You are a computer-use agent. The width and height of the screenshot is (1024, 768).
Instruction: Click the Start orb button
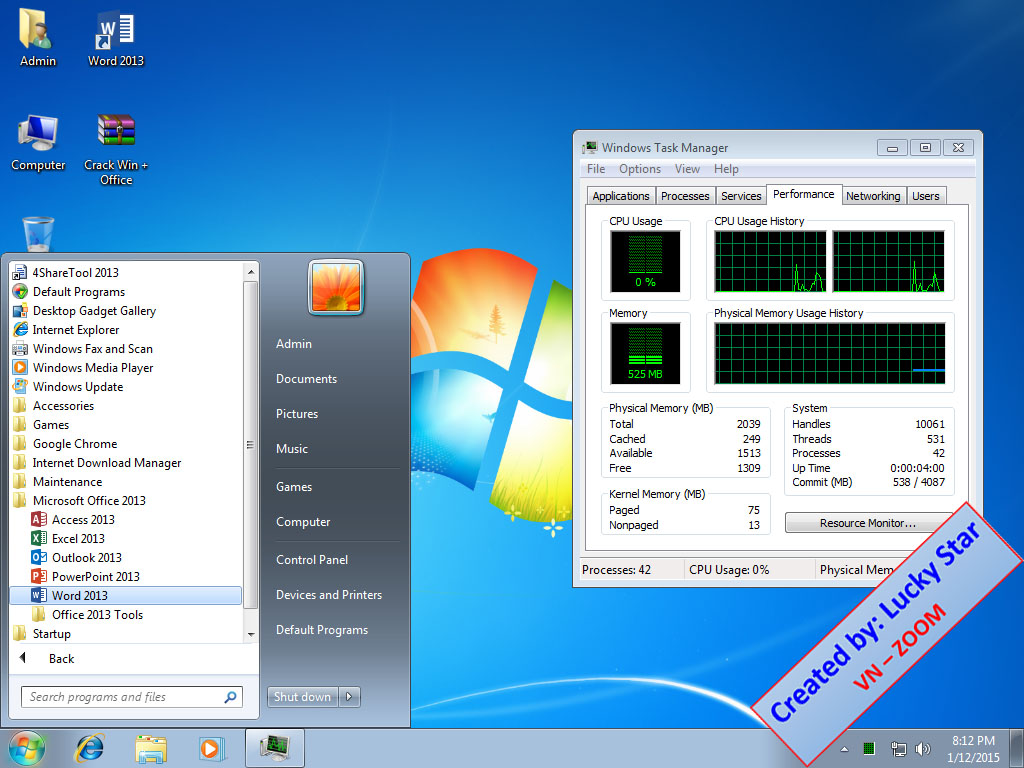pyautogui.click(x=27, y=748)
